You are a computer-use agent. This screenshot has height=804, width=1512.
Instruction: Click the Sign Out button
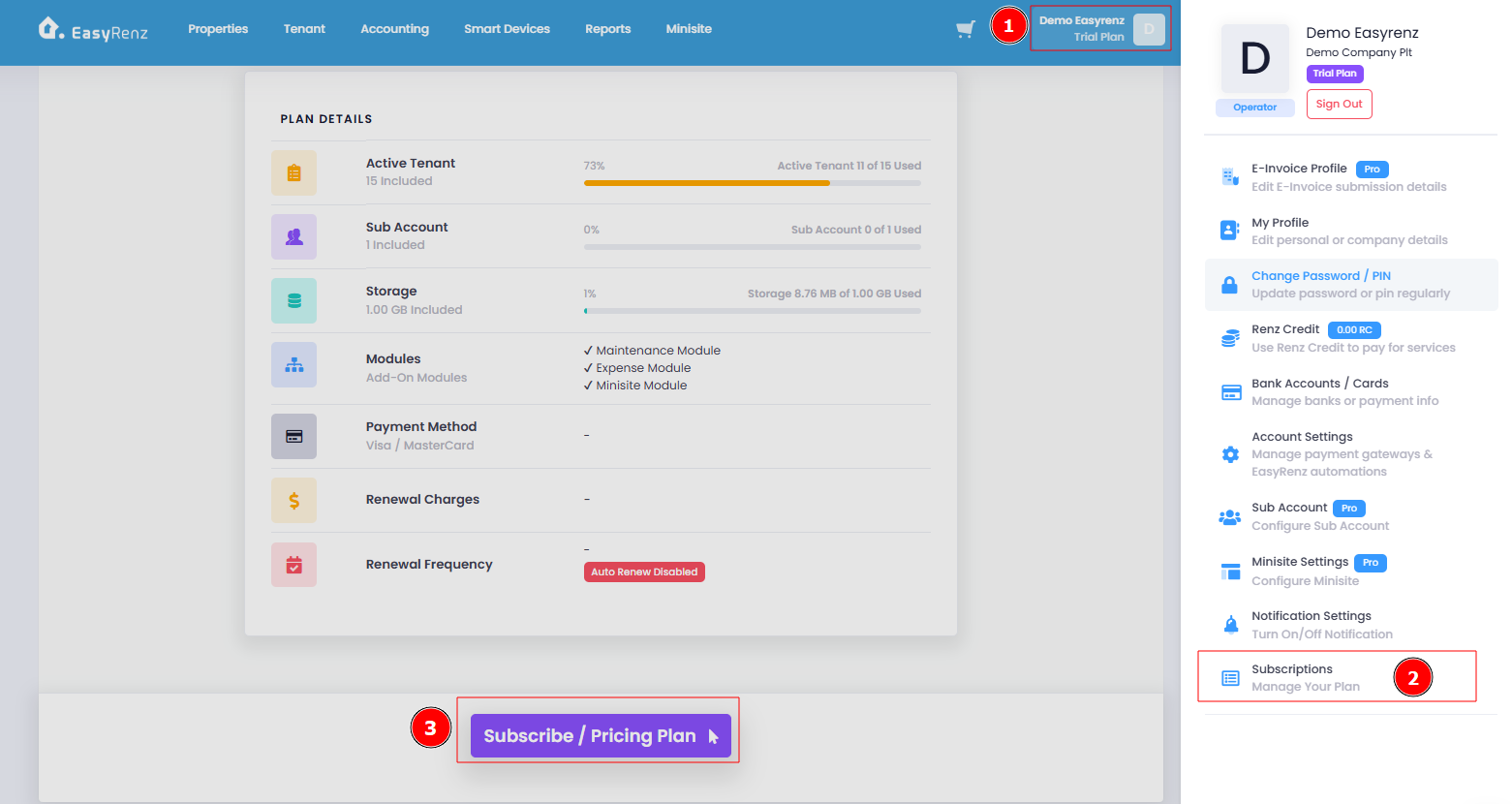[x=1339, y=104]
